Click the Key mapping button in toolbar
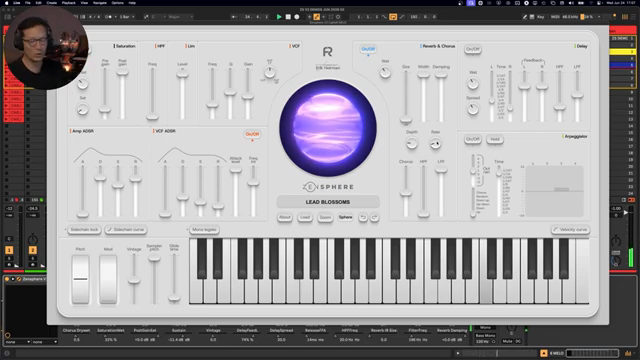The image size is (640, 360). click(x=541, y=17)
